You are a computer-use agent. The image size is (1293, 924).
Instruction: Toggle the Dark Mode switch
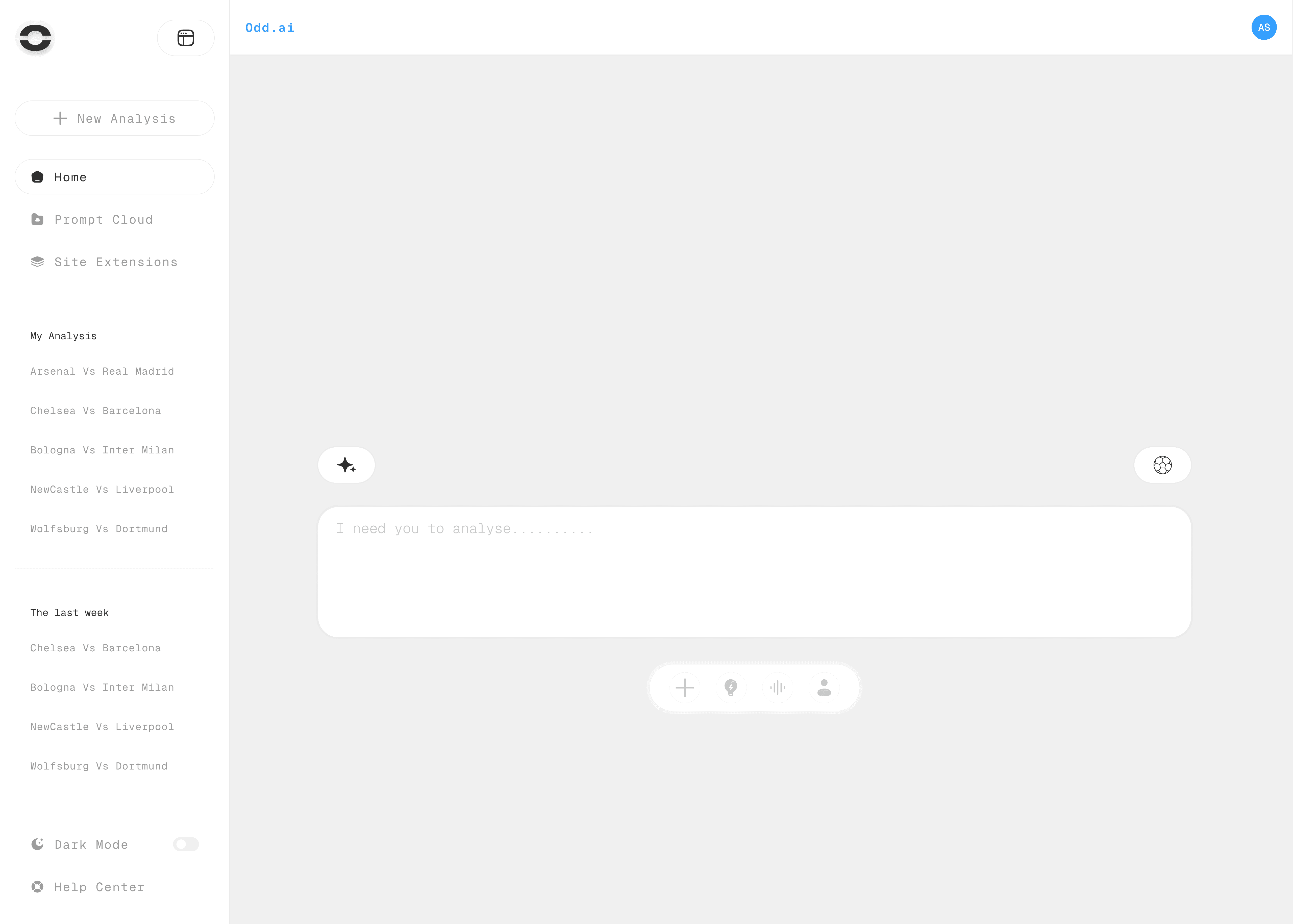(x=186, y=844)
